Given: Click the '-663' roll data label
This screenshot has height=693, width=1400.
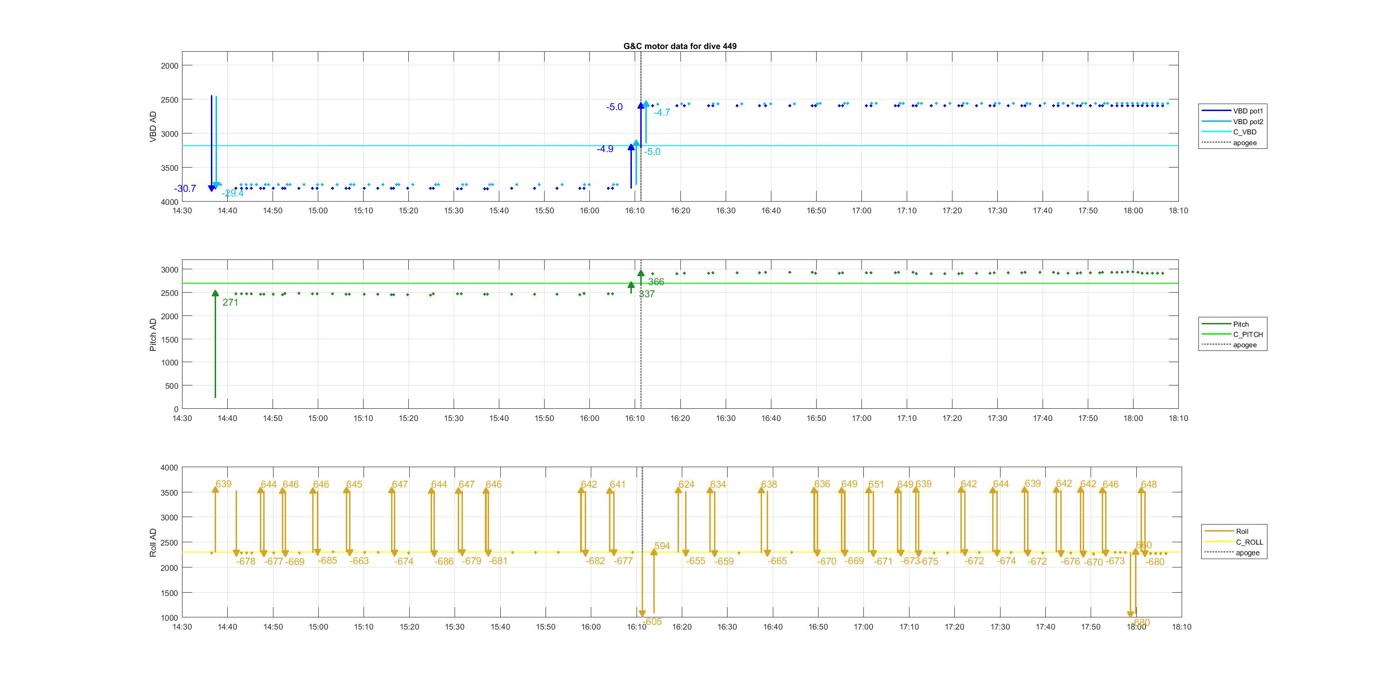Looking at the screenshot, I should point(359,561).
